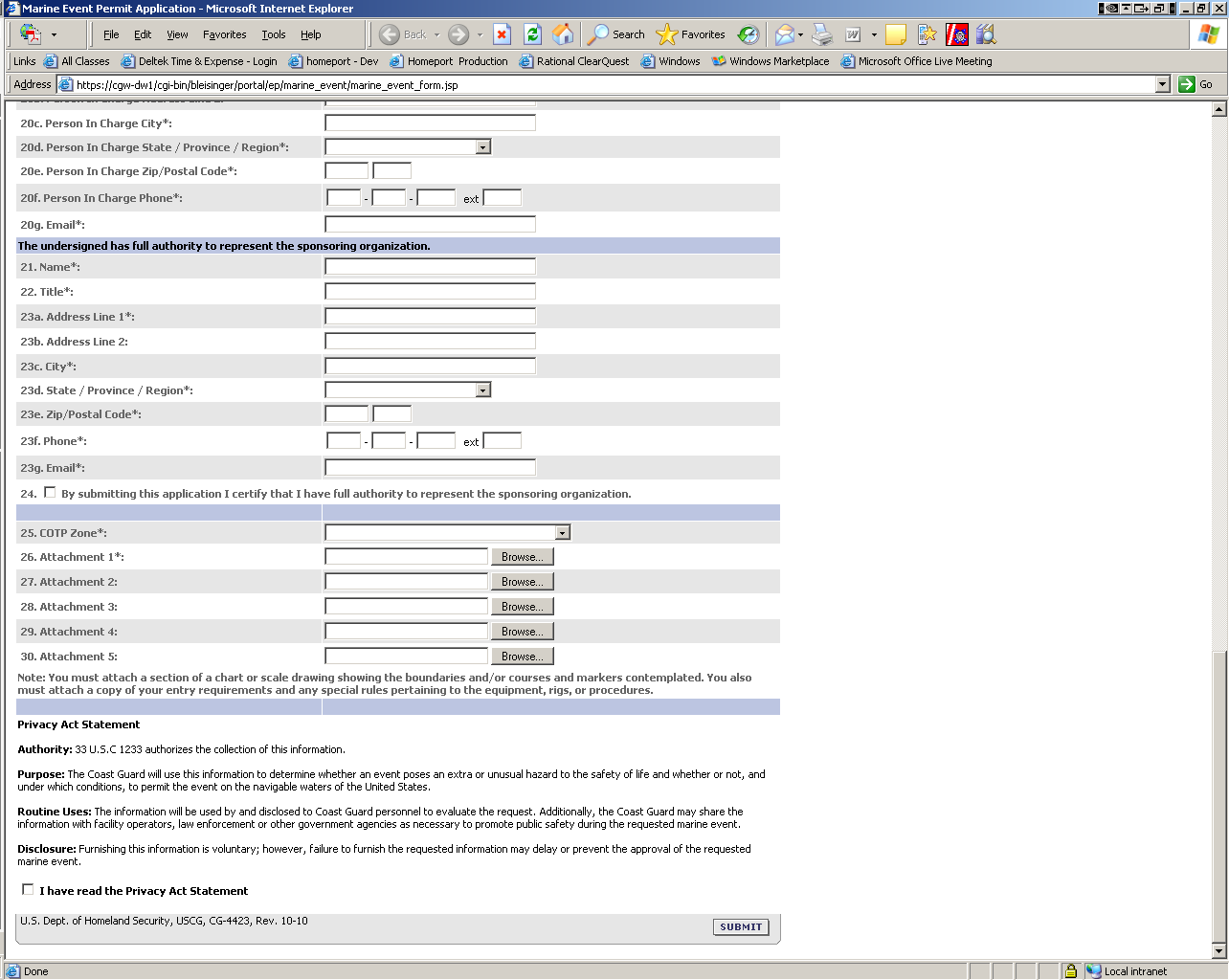Screen dimensions: 1229x980
Task: Click the yellow note toolbar icon
Action: pos(896,34)
